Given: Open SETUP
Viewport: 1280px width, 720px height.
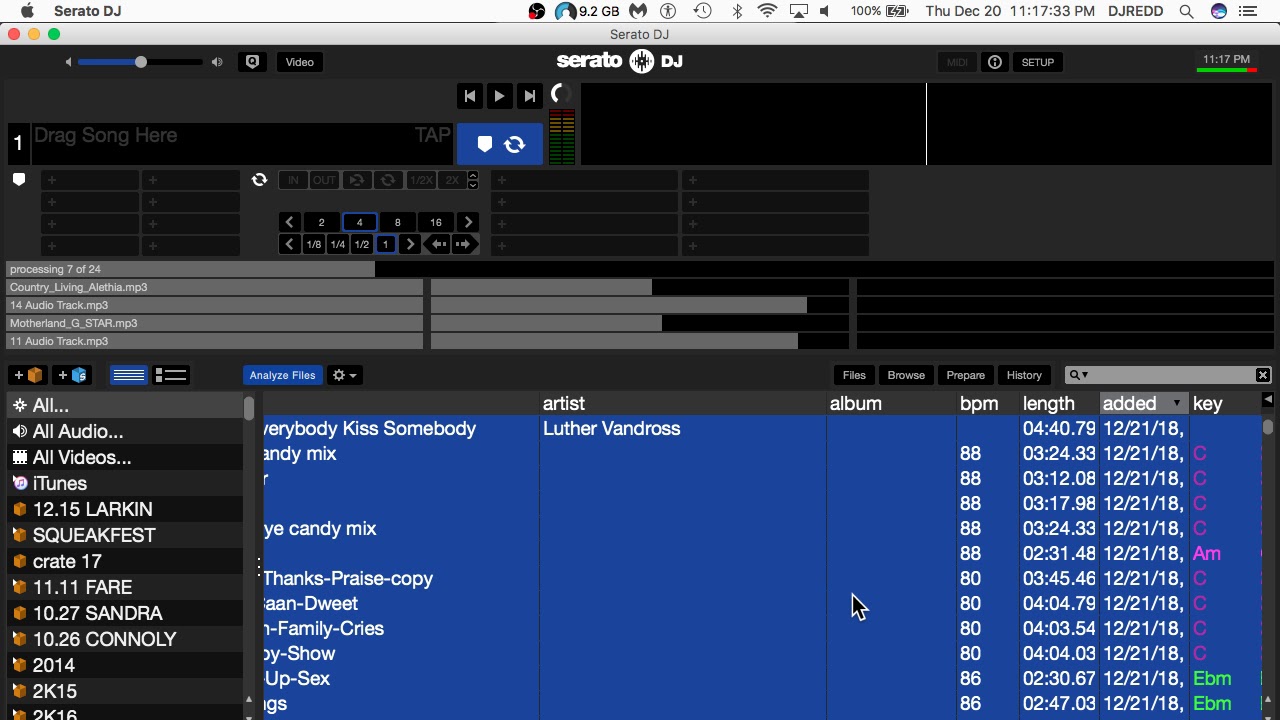Looking at the screenshot, I should [1037, 62].
